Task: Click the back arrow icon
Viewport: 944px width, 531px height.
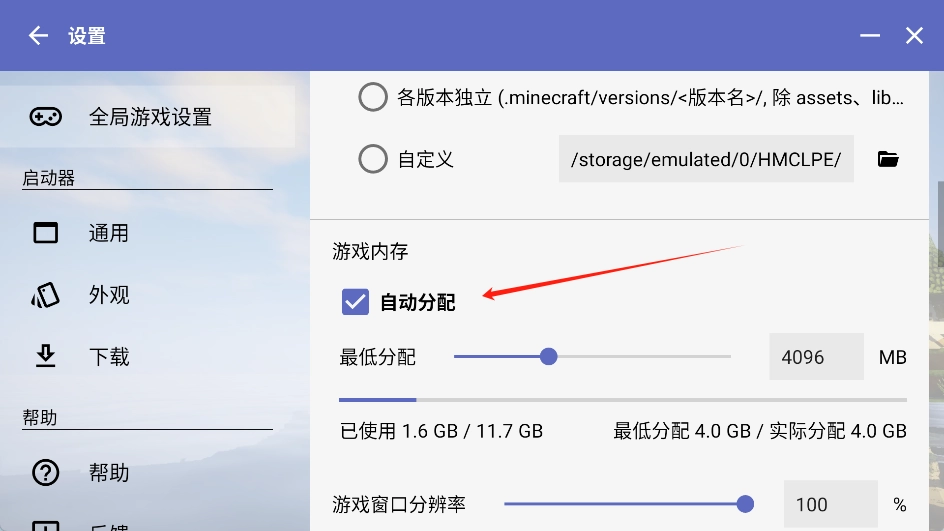Action: 38,36
